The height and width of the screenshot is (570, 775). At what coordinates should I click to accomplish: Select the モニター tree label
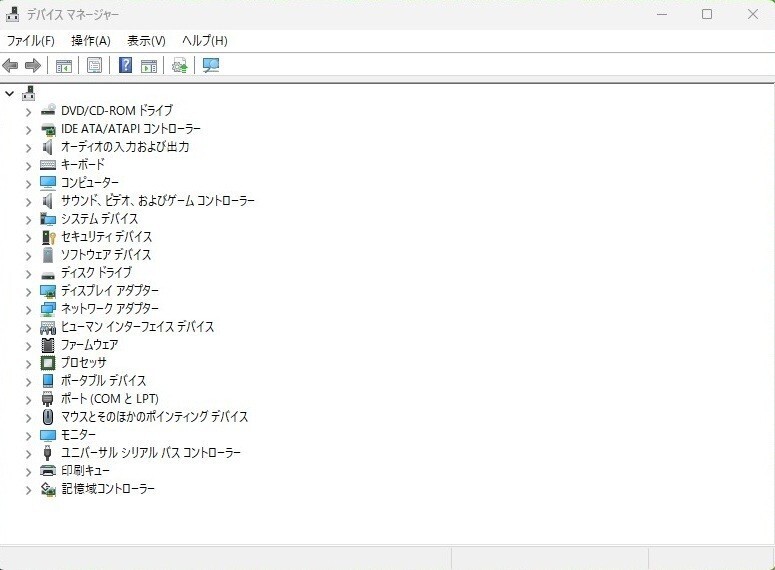(79, 435)
